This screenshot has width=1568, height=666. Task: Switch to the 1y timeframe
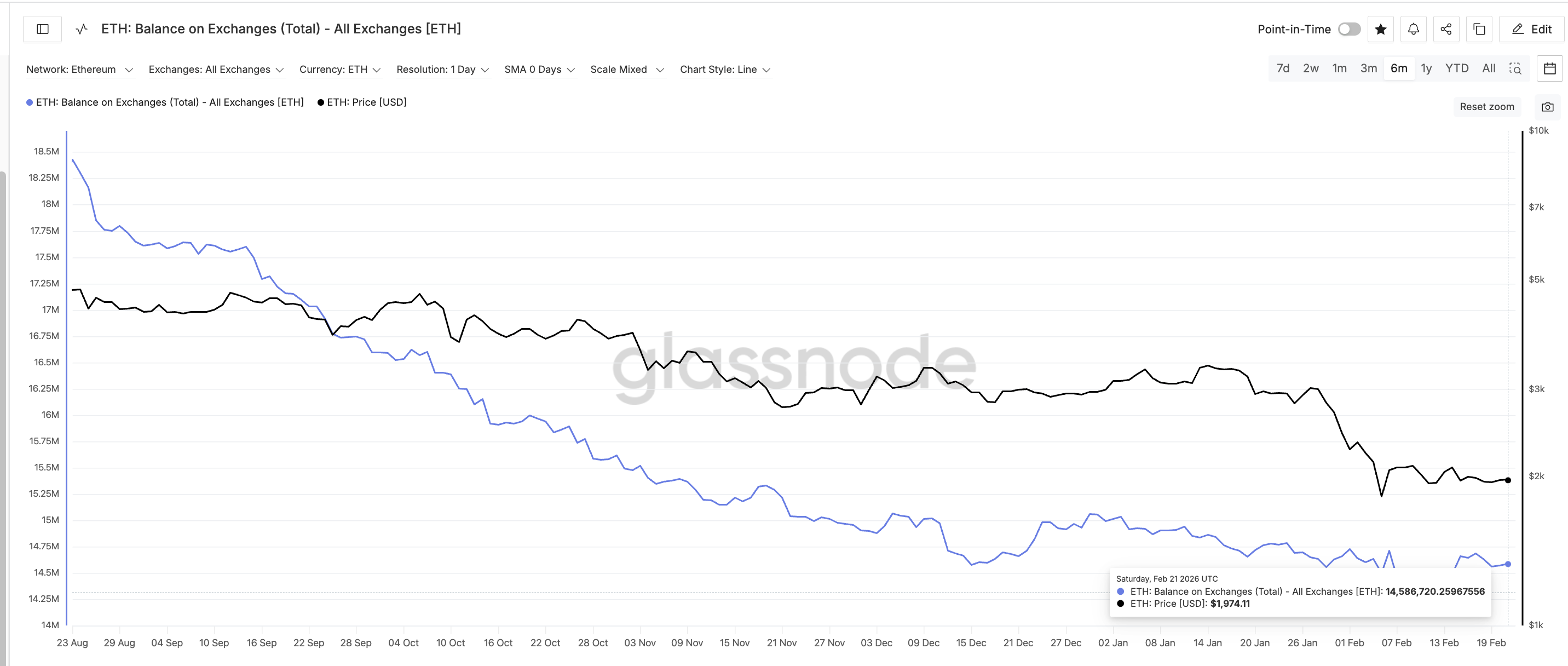1427,68
